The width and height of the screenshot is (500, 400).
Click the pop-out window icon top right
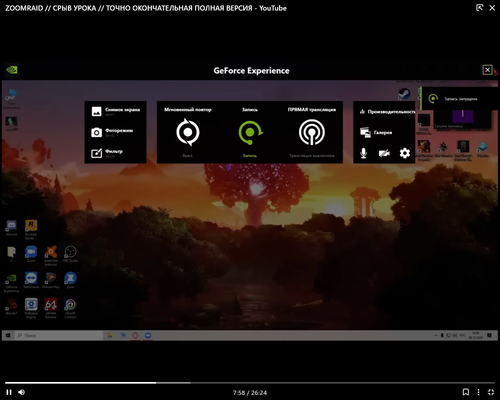point(479,8)
